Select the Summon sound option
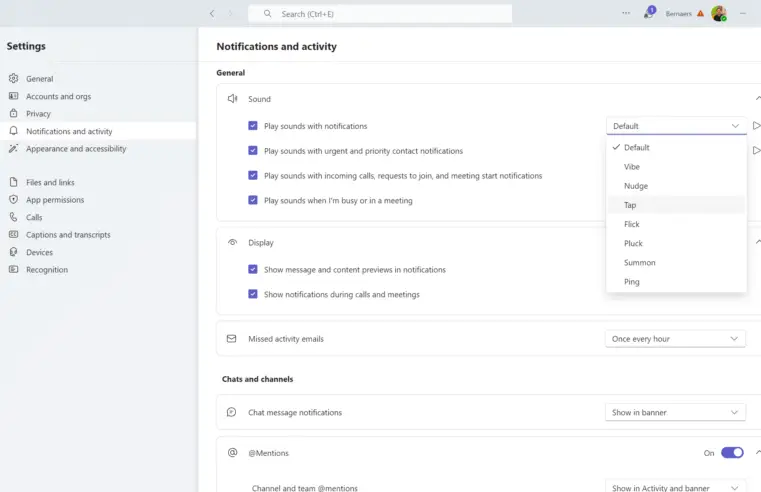The width and height of the screenshot is (761, 492). (677, 262)
